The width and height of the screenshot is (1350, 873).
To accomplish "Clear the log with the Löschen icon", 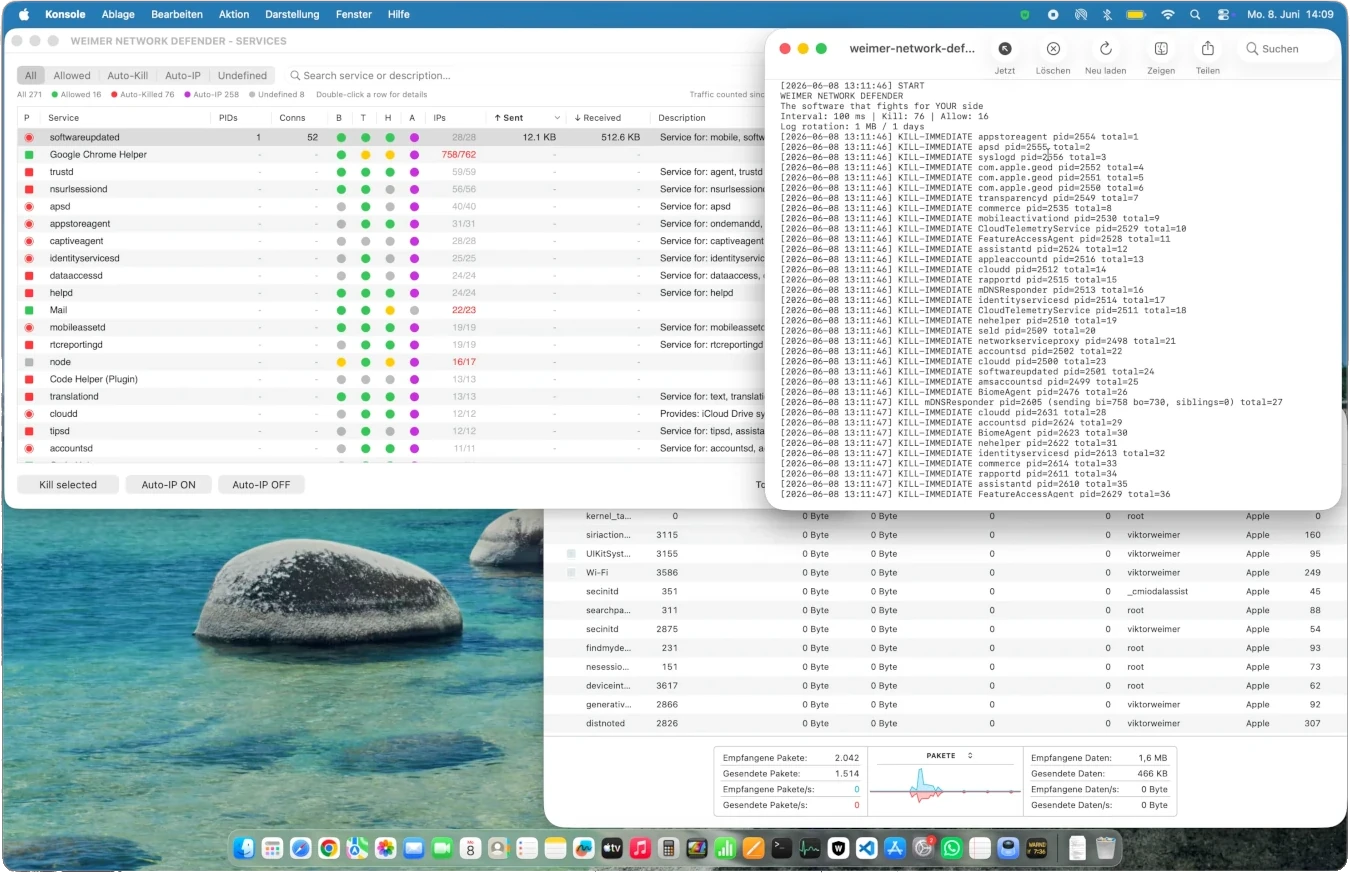I will [1053, 49].
